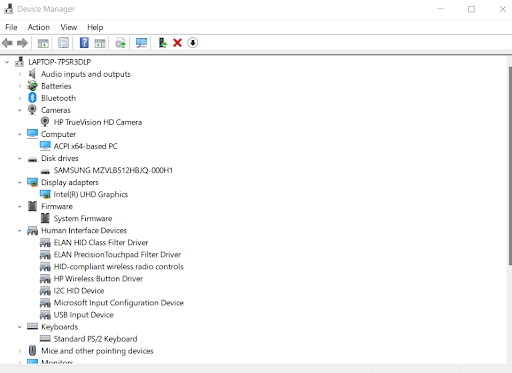The image size is (512, 373).
Task: Collapse the Human Interface Devices node
Action: tap(20, 230)
